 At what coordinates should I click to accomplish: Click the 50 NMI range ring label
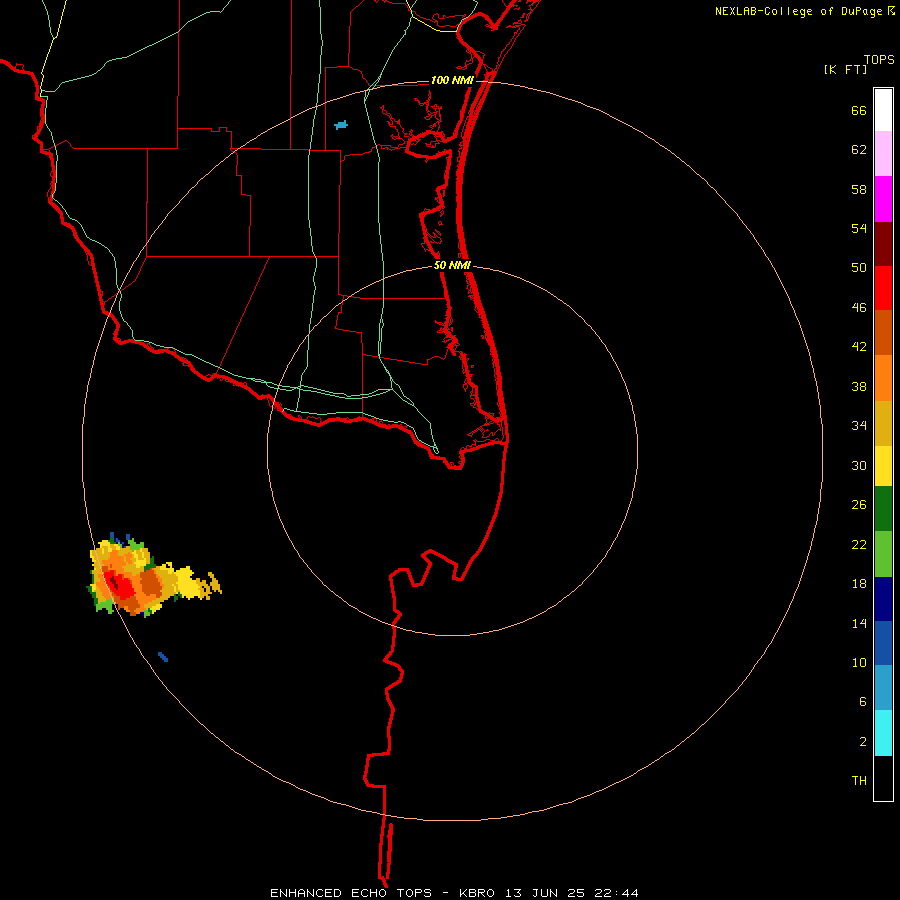coord(452,265)
